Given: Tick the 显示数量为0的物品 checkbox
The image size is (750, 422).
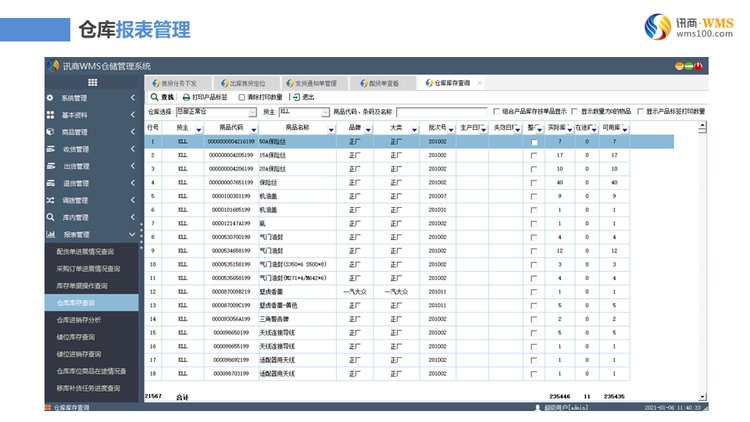Looking at the screenshot, I should (x=574, y=111).
